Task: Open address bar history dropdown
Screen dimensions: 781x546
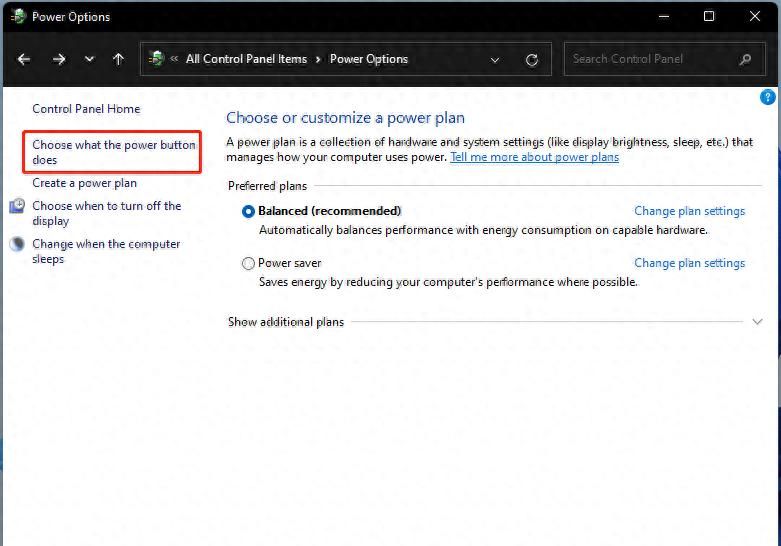Action: pos(495,59)
